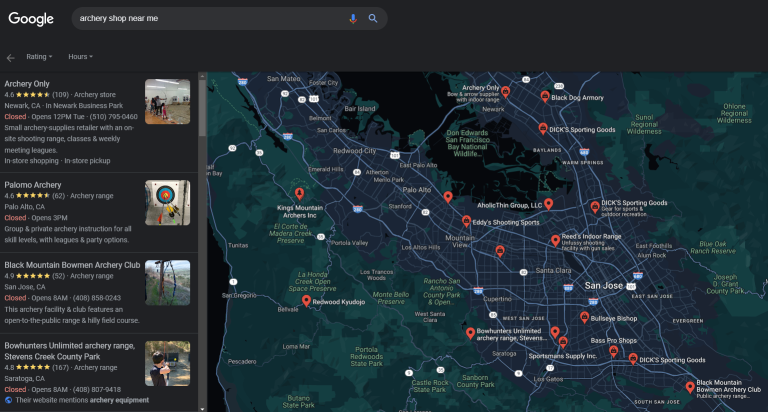The width and height of the screenshot is (768, 412).
Task: Click Archery Only phone number (510) 795-0460
Action: pyautogui.click(x=116, y=117)
